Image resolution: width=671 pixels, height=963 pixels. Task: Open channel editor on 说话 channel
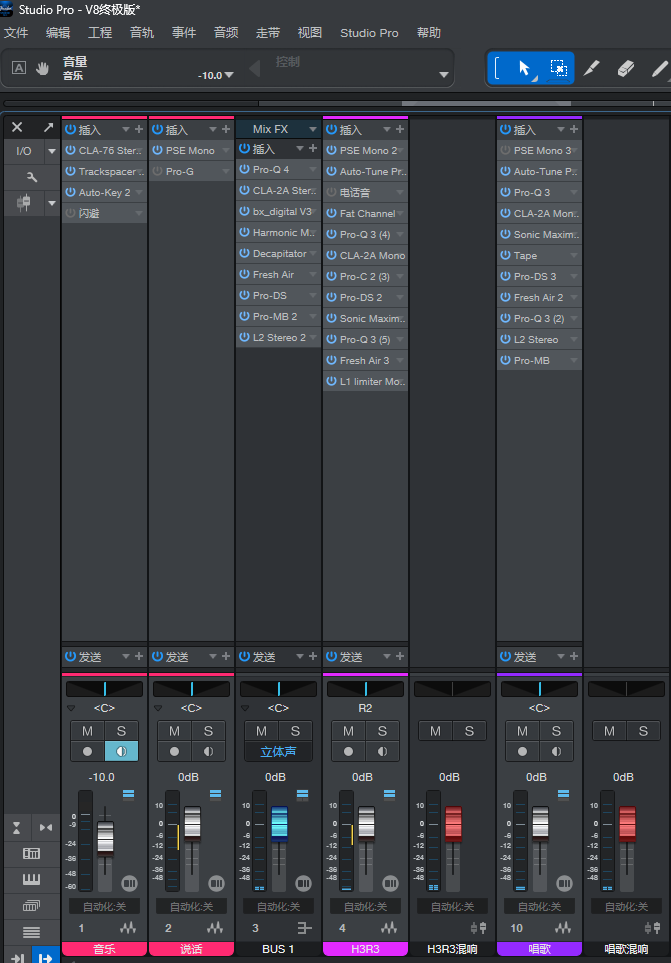coord(217,883)
